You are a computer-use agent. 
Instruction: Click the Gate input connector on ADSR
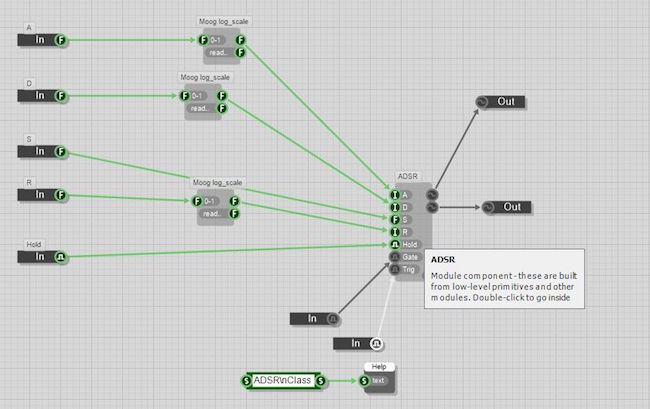(396, 257)
